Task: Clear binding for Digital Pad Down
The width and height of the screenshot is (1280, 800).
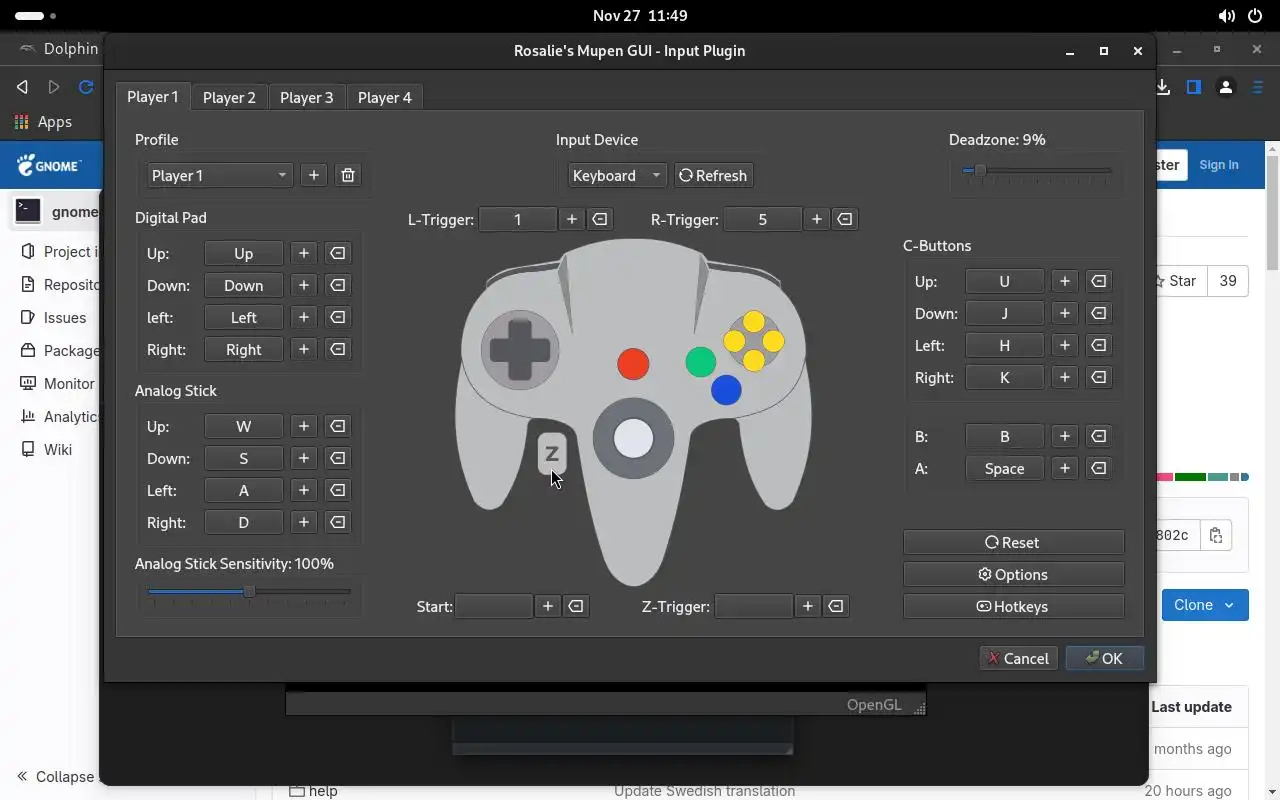Action: click(x=338, y=285)
